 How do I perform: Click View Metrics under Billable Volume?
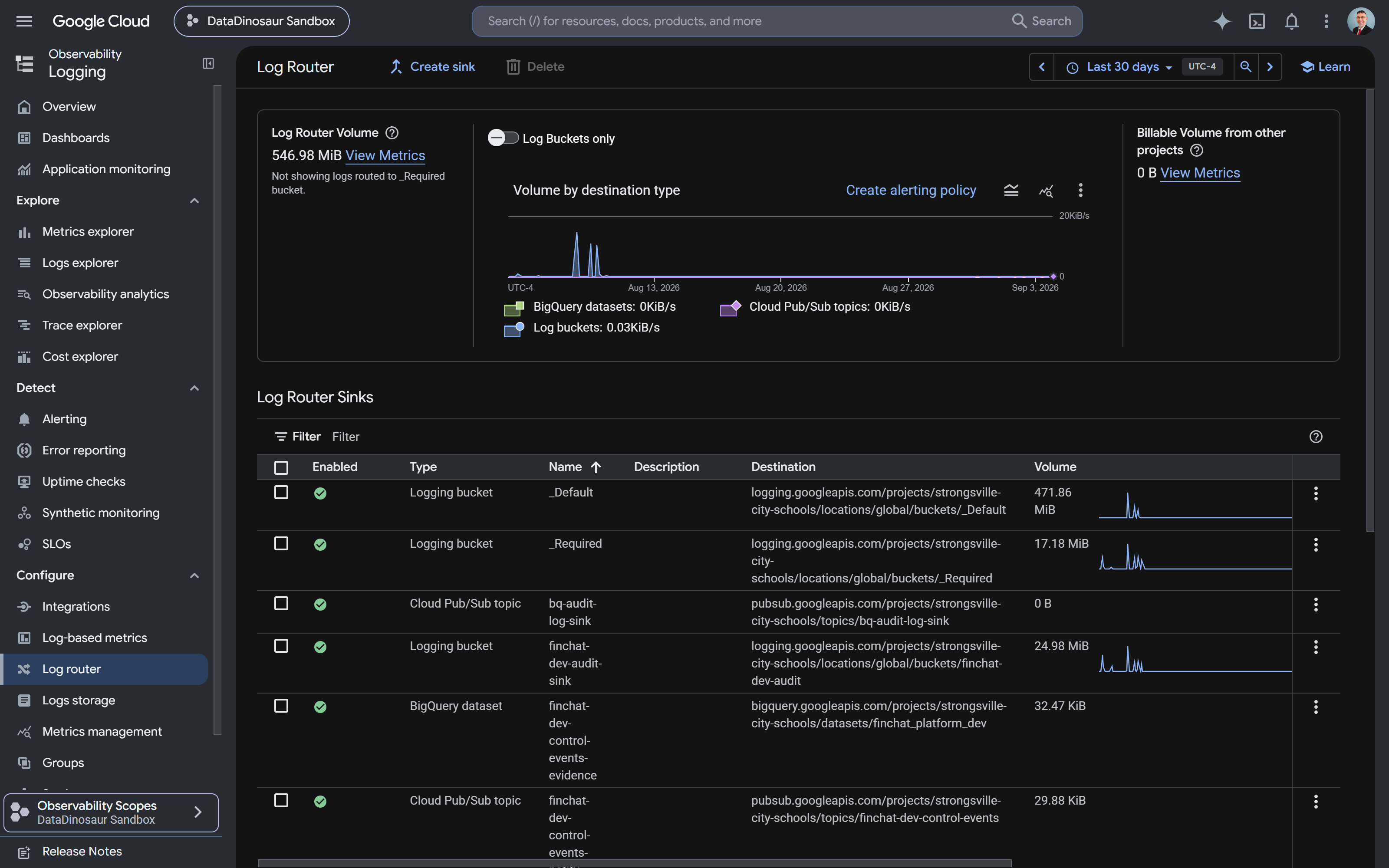coord(1200,173)
